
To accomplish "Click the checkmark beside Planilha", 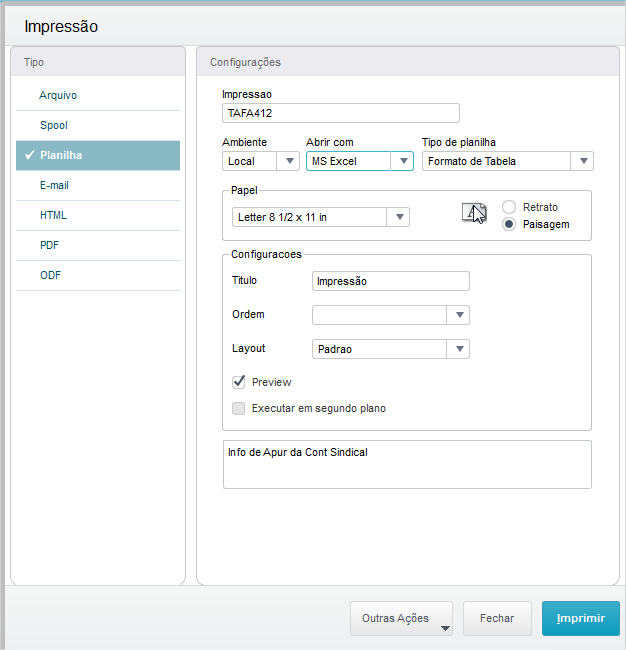I will (30, 155).
